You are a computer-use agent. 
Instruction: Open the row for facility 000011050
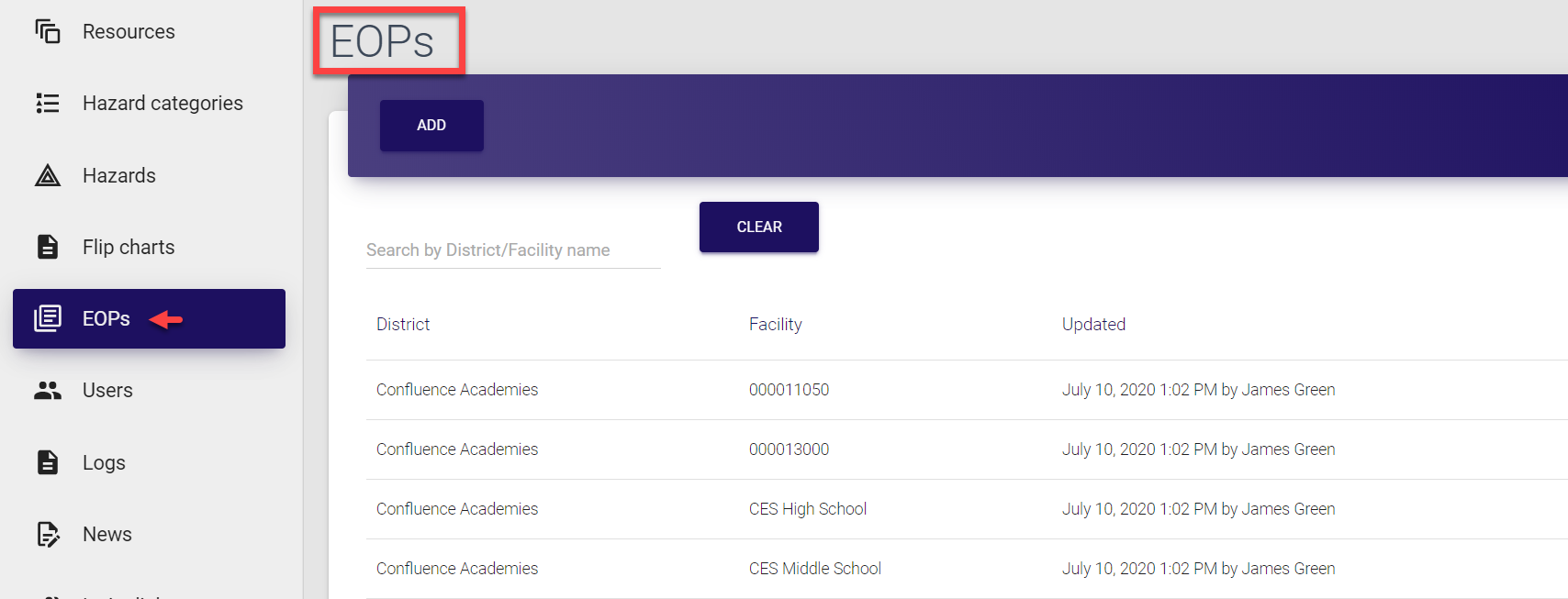(x=789, y=390)
